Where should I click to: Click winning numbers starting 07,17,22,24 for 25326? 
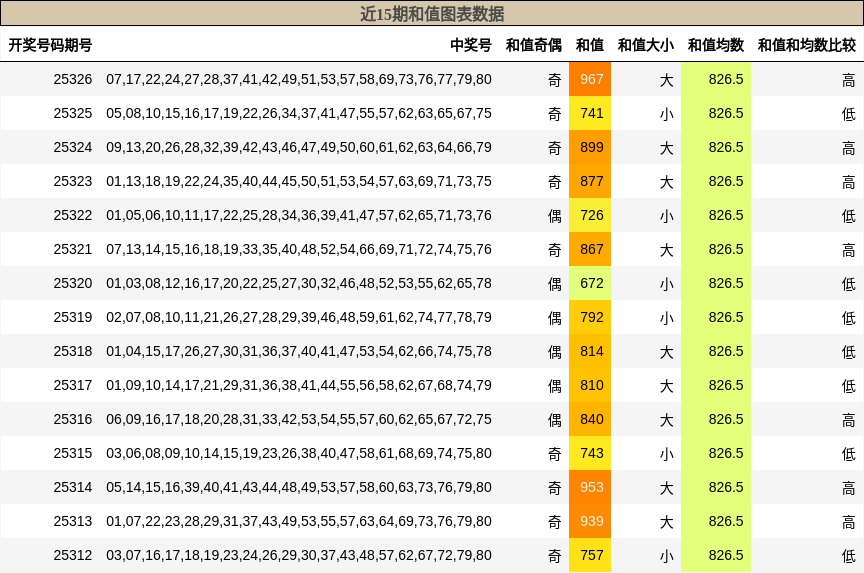(x=299, y=79)
